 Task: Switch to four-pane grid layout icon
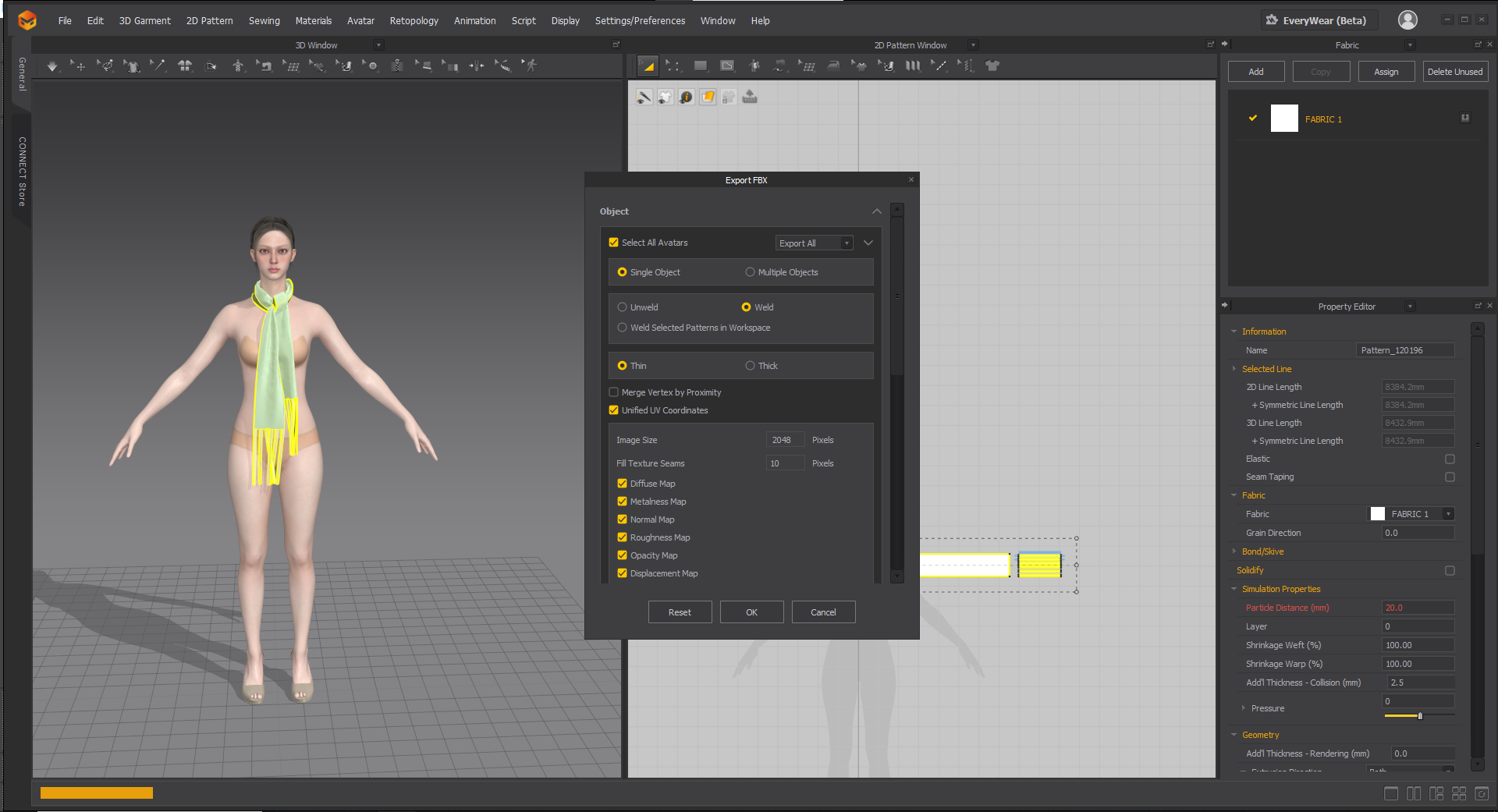pos(1459,793)
